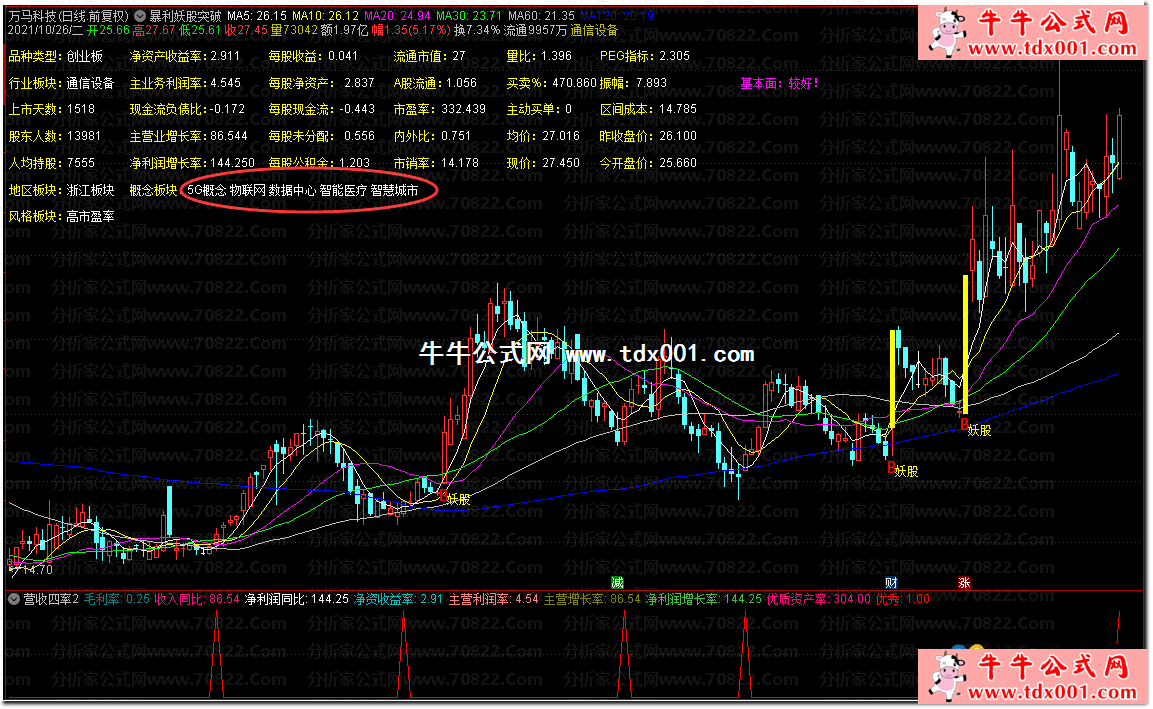Screen dimensions: 1153x709
Task: Click 地区板块: 浙江板块 field
Action: tap(62, 190)
